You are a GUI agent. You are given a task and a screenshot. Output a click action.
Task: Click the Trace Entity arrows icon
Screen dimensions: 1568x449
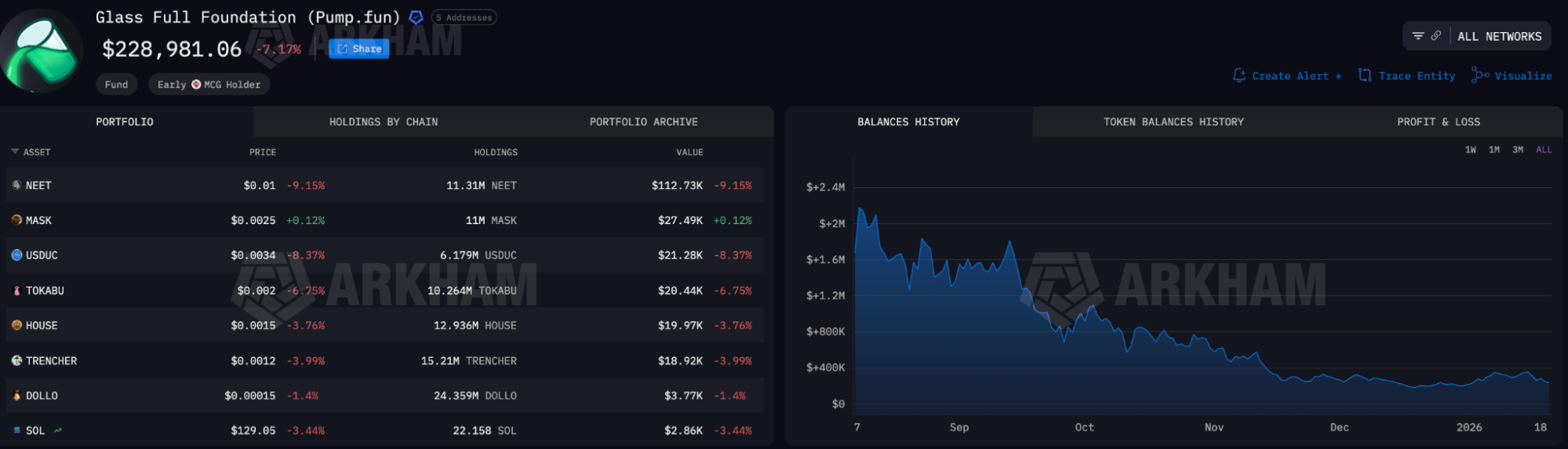click(1365, 75)
